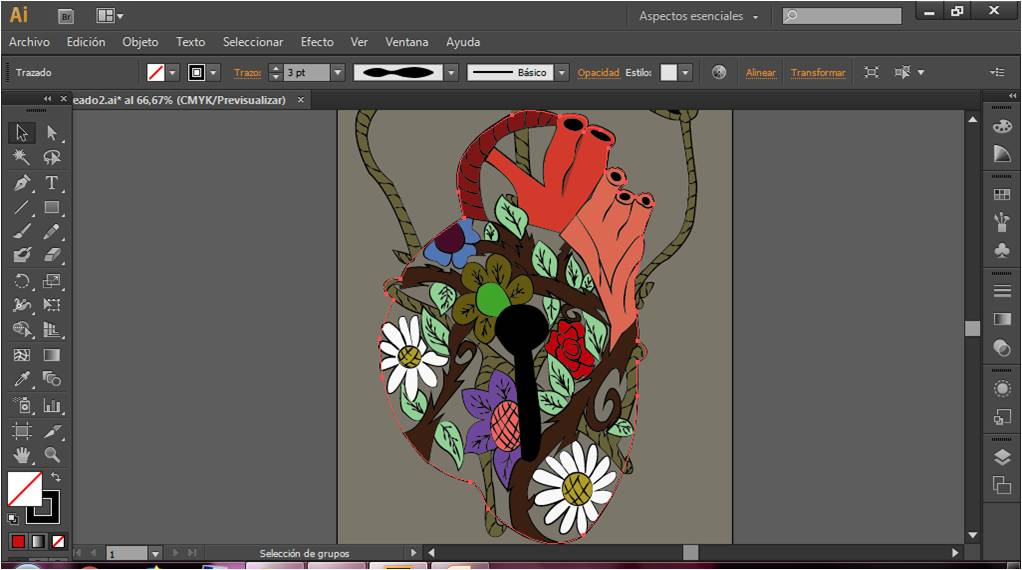
Task: Open the Efecto menu
Action: [317, 42]
